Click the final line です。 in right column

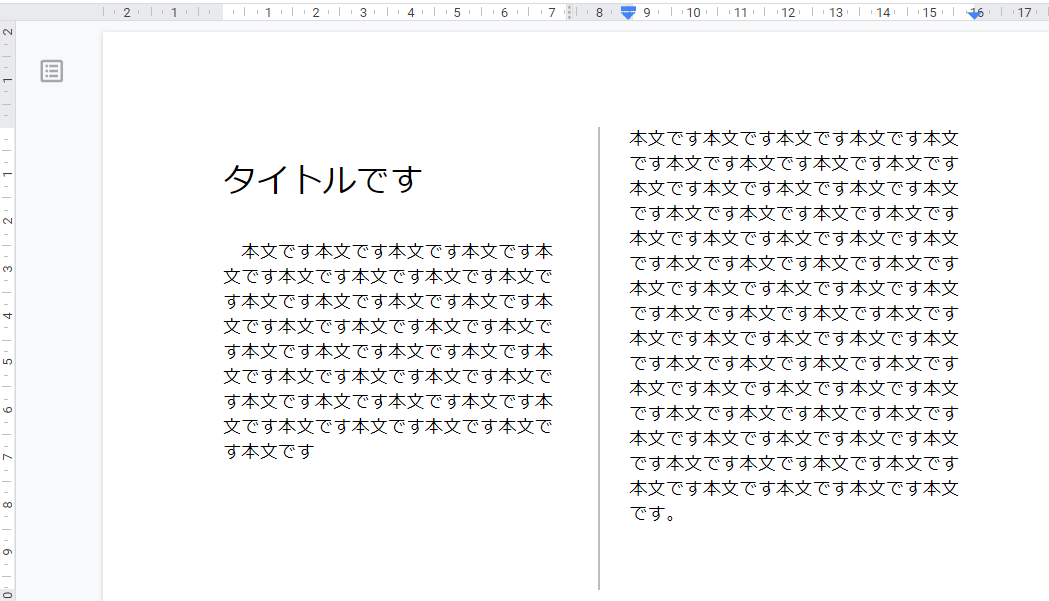click(654, 514)
